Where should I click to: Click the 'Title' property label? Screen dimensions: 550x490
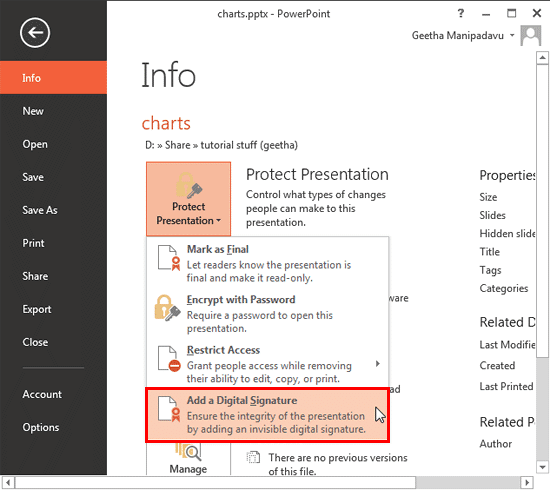tap(489, 251)
